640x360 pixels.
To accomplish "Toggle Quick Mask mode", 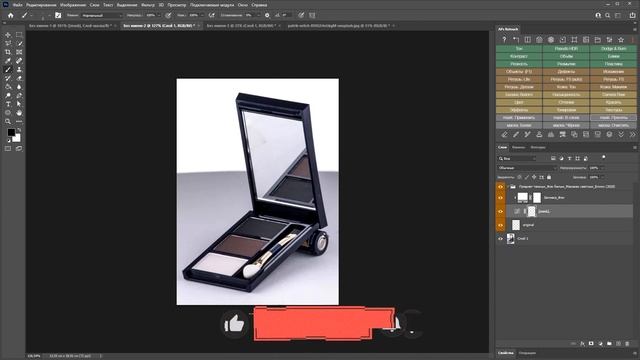I will click(x=8, y=149).
